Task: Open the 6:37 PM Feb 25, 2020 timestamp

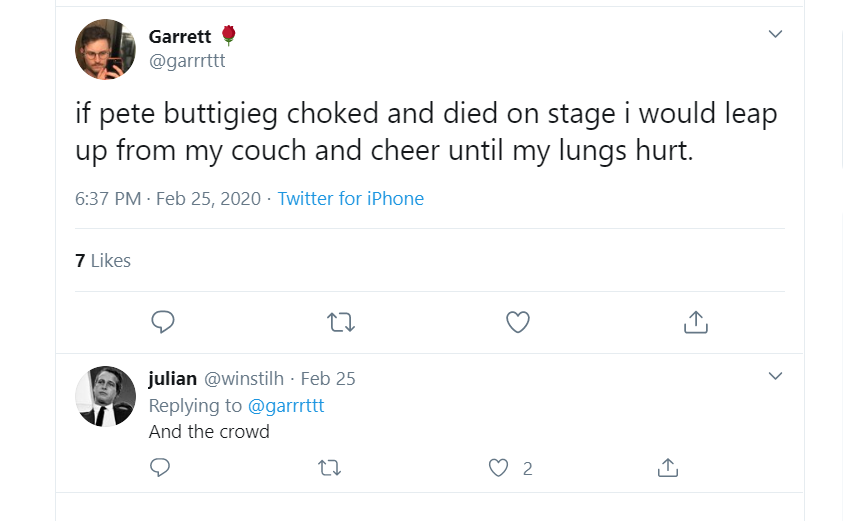Action: (x=167, y=199)
